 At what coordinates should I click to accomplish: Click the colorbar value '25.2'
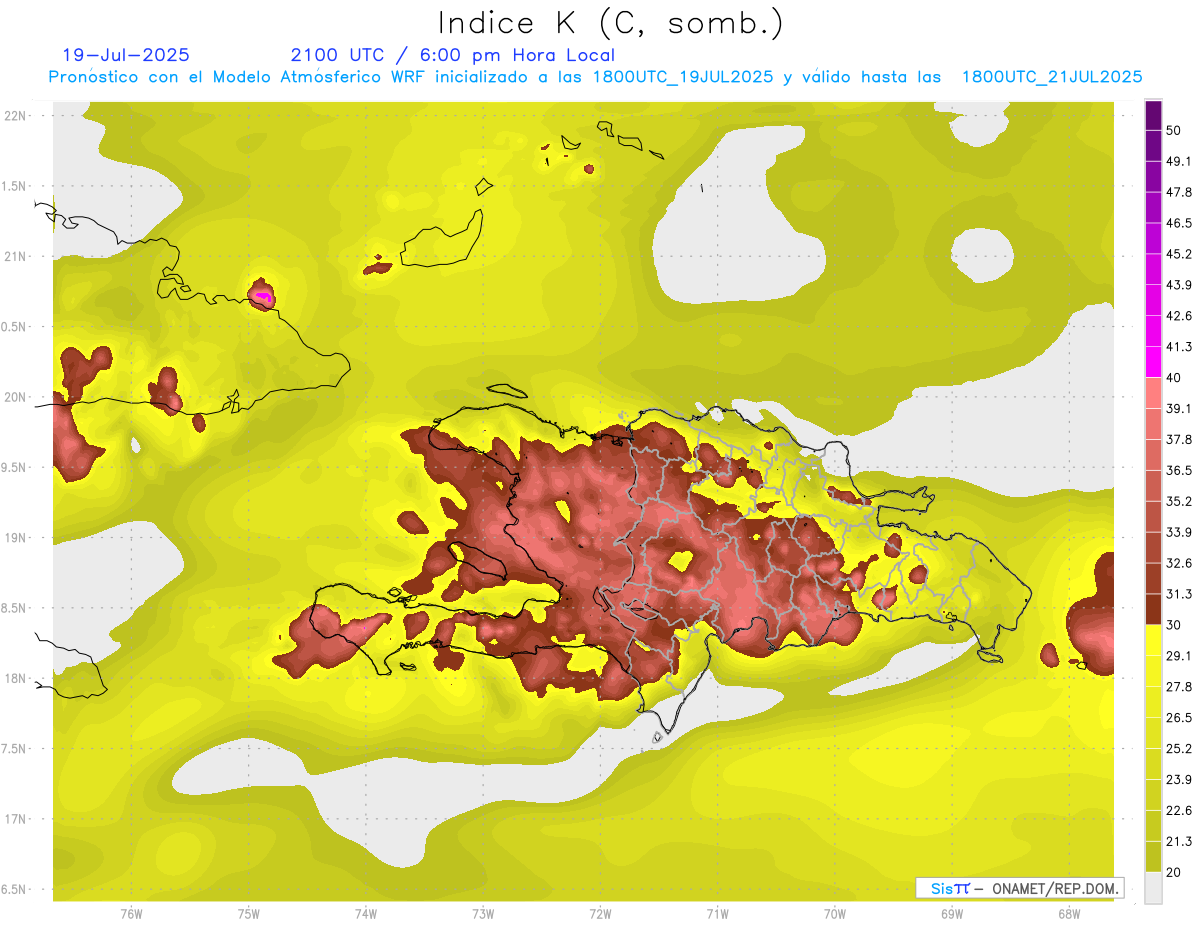click(1179, 749)
